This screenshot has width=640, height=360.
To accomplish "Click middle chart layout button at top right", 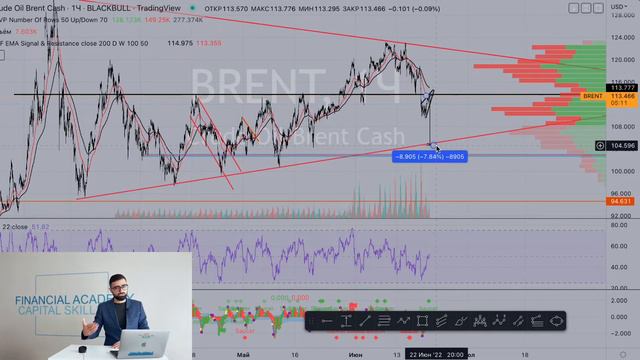I will click(x=586, y=8).
